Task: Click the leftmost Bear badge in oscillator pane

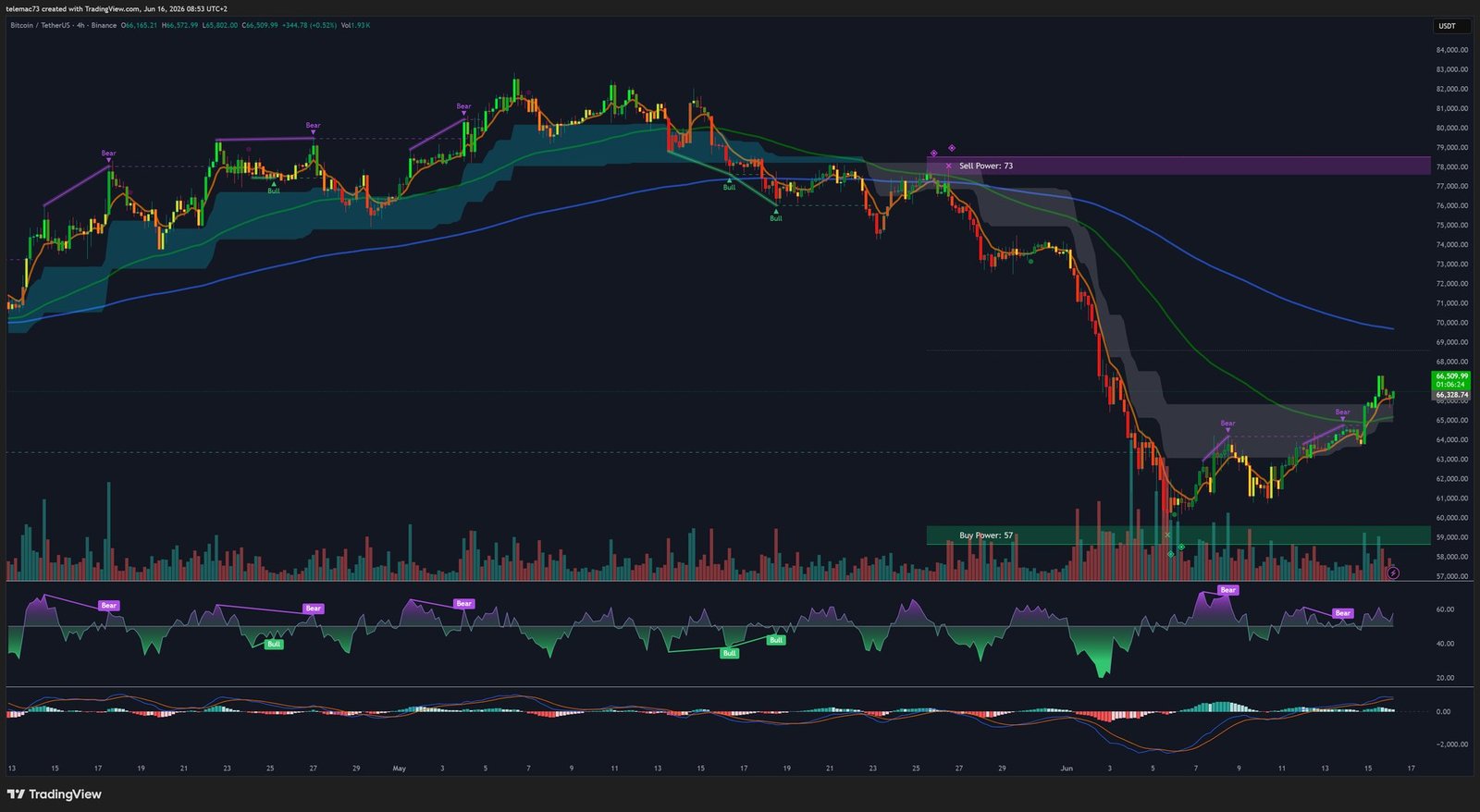Action: 108,606
